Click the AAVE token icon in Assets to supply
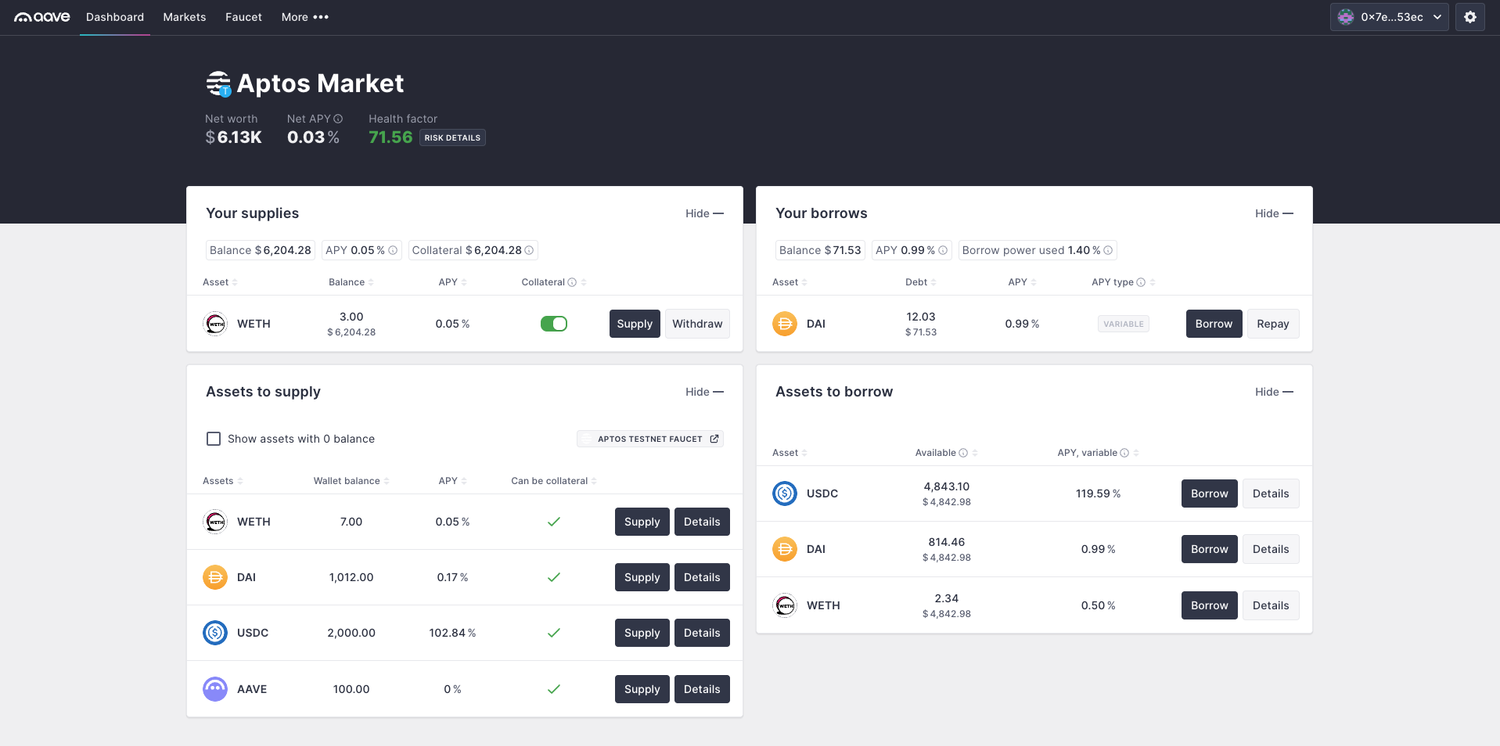The image size is (1500, 746). point(215,689)
